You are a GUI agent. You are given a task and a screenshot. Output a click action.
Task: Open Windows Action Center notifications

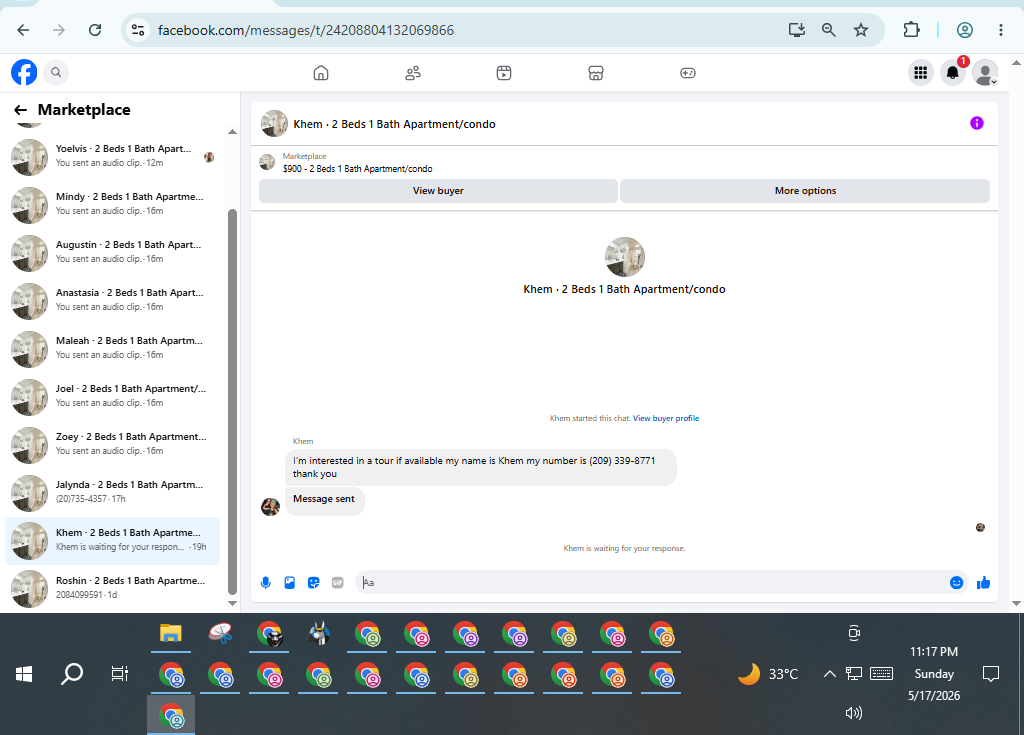pyautogui.click(x=991, y=674)
